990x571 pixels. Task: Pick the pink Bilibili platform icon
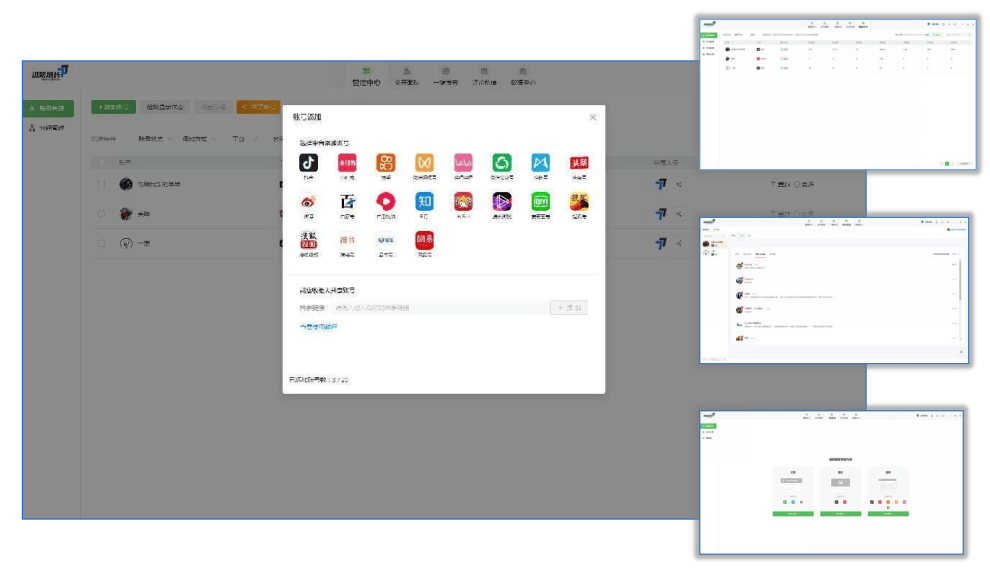click(463, 162)
